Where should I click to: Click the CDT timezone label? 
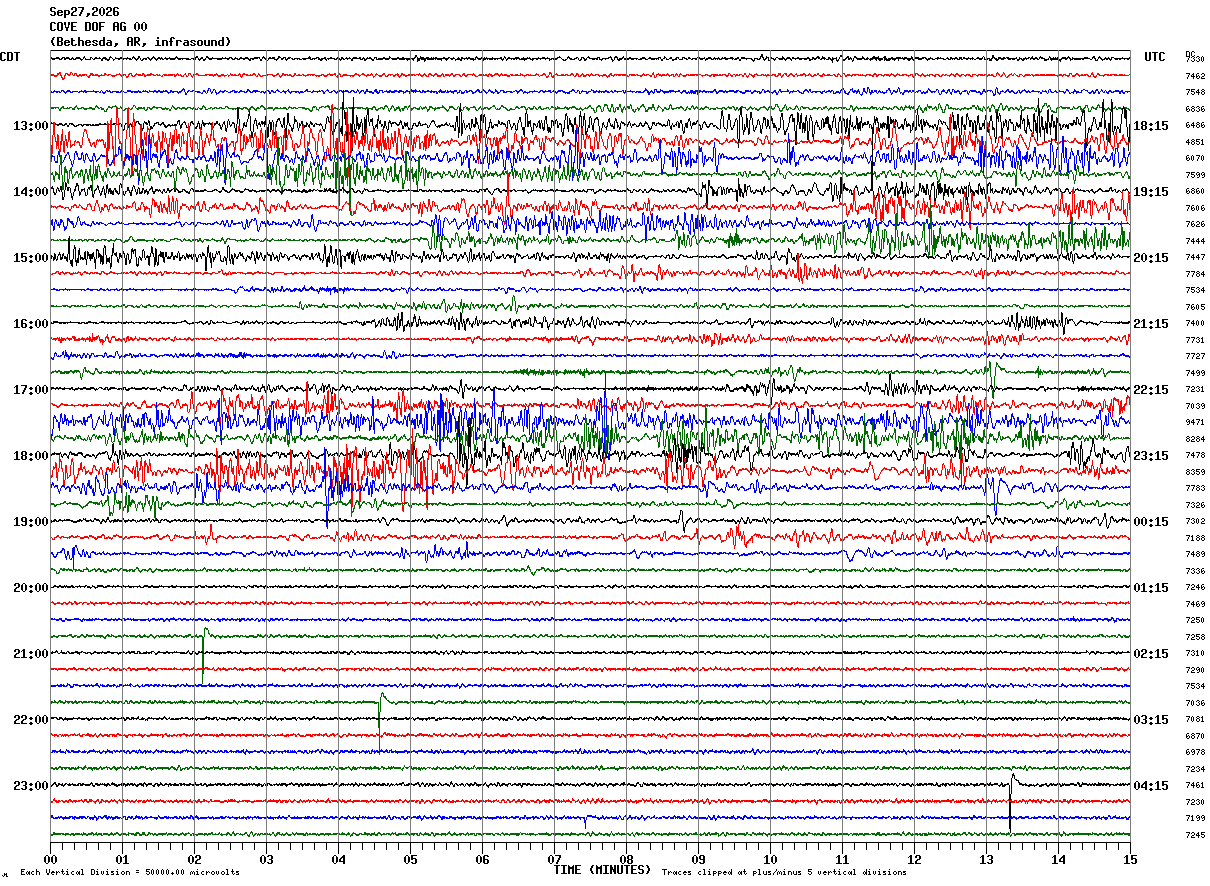coord(10,57)
